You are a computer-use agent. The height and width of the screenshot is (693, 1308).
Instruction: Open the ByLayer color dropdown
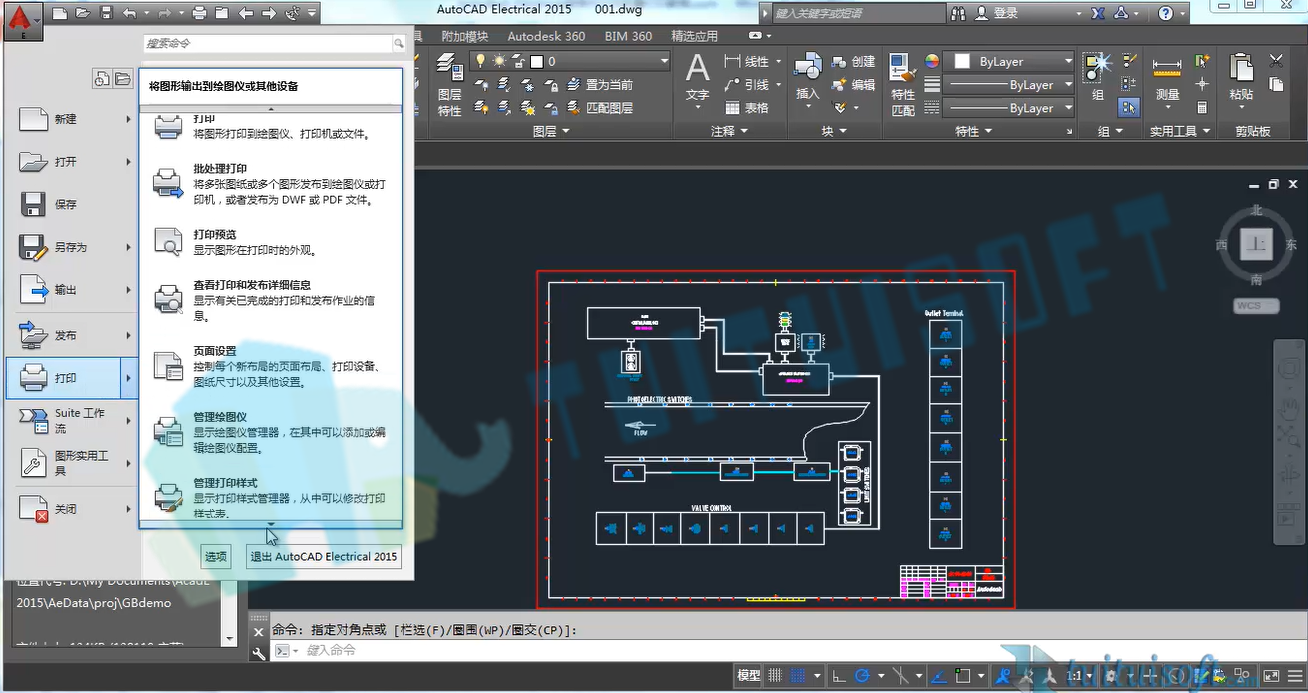(1011, 61)
